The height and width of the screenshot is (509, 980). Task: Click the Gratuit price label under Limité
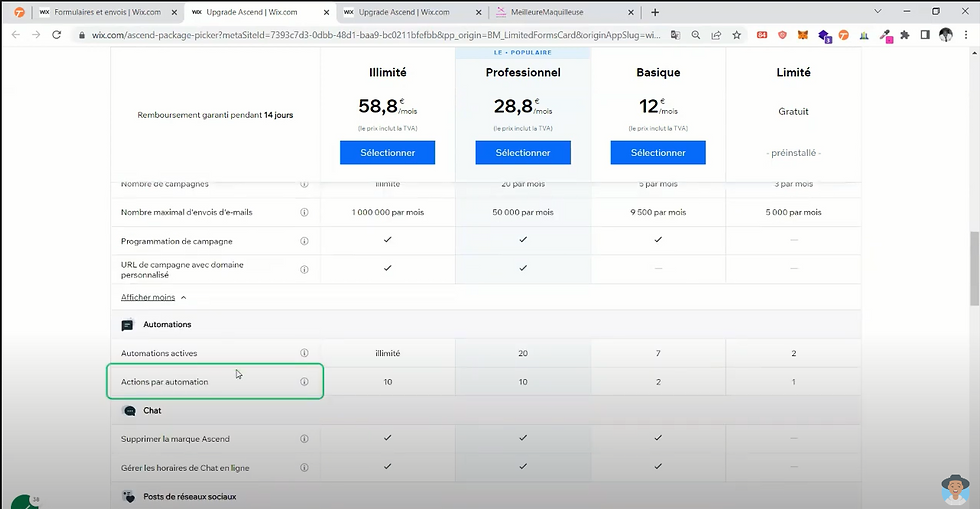click(x=794, y=111)
